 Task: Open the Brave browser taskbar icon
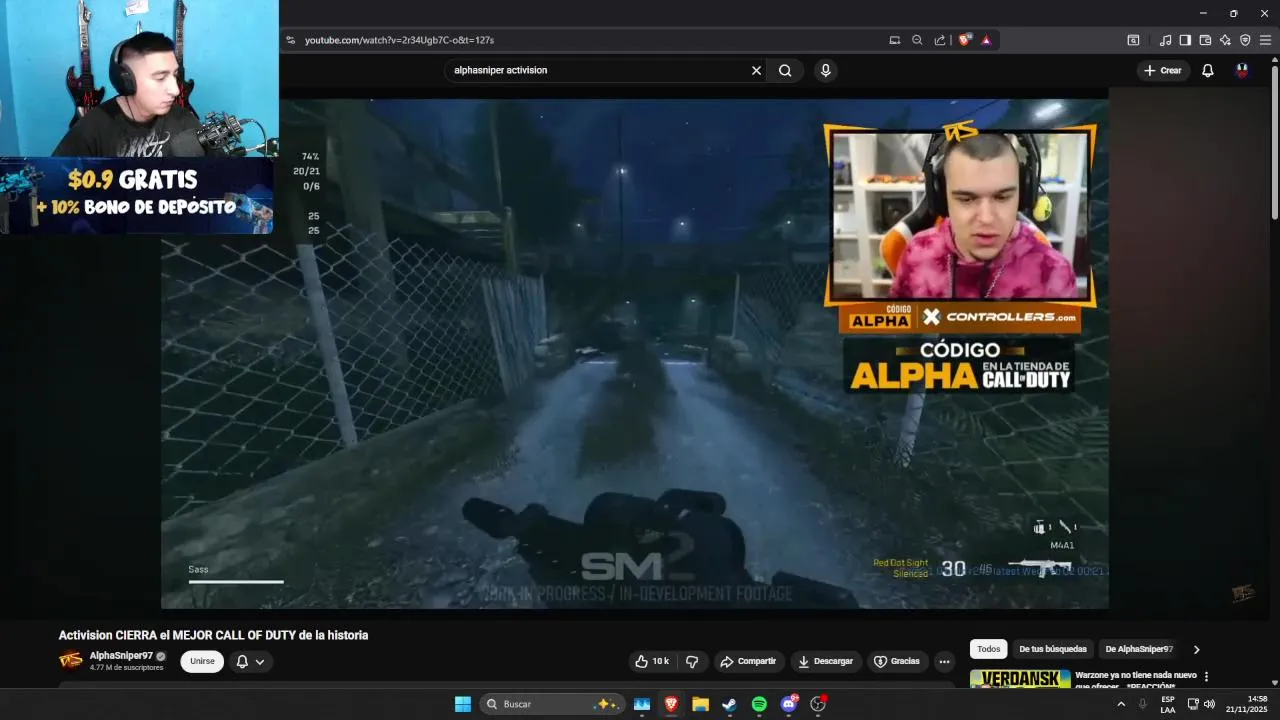point(671,704)
